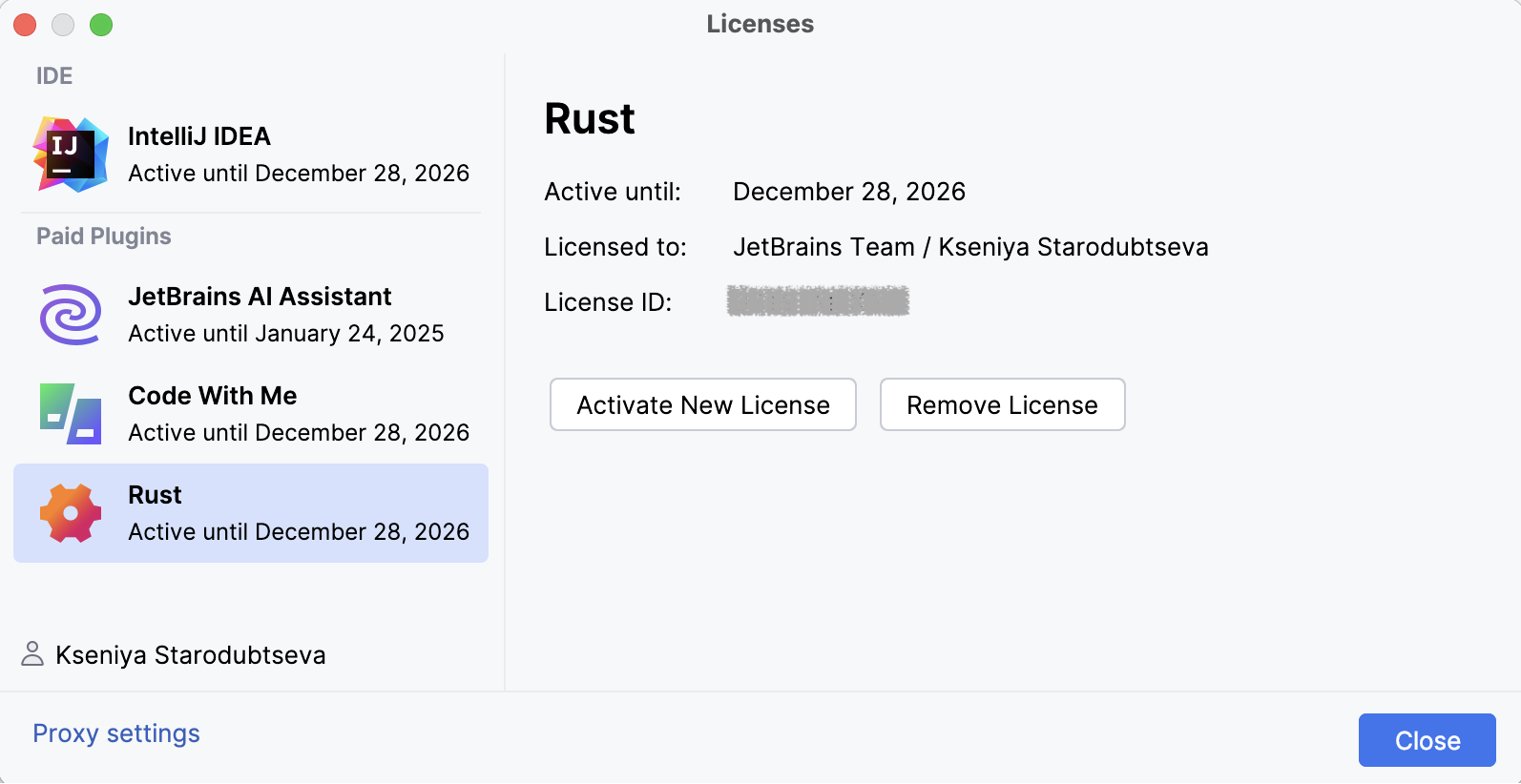Viewport: 1521px width, 784px height.
Task: Click the IntelliJ IDEA logo icon
Action: 70,155
